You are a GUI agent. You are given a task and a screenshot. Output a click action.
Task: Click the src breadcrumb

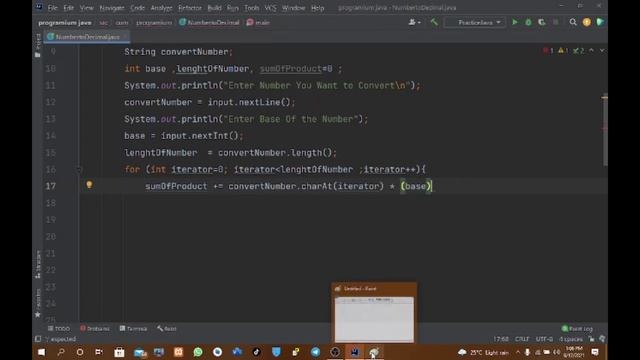point(104,23)
